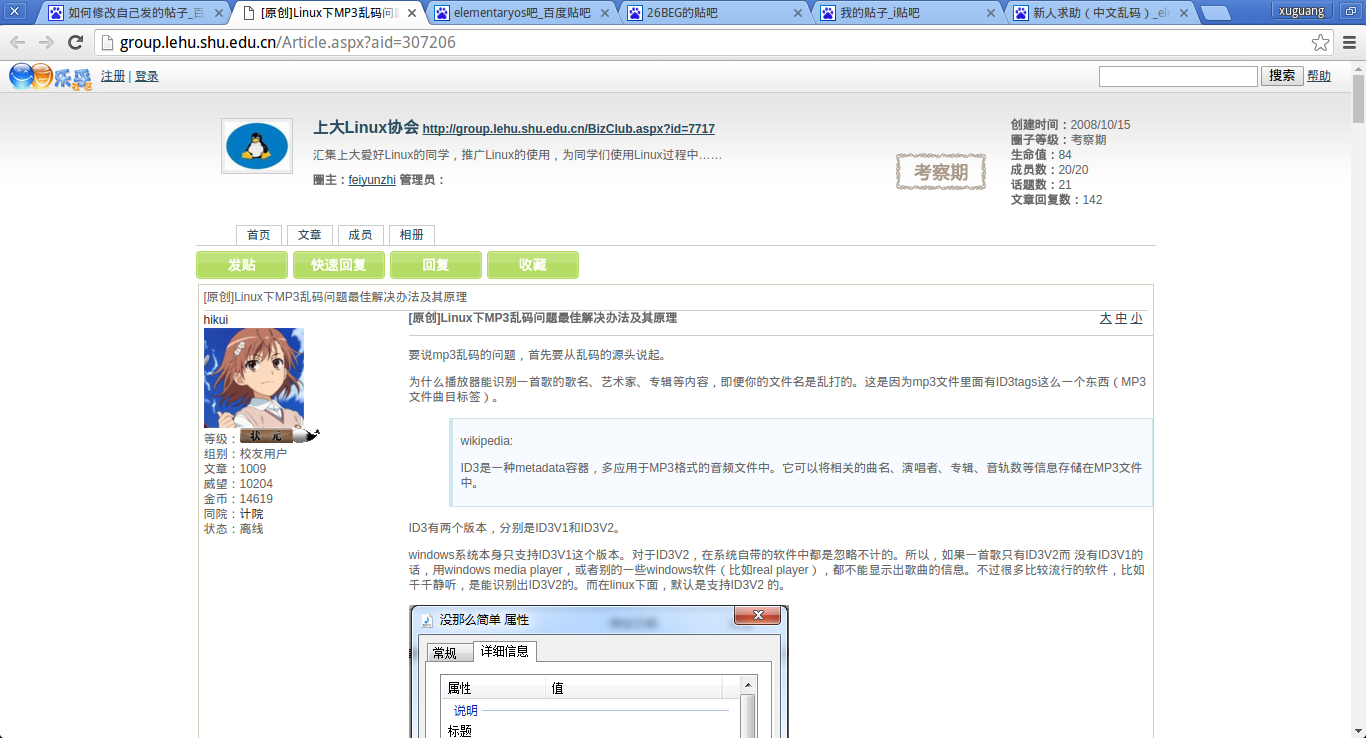
Task: Switch to the 我的帖子_i贴吧 tab
Action: (x=908, y=13)
